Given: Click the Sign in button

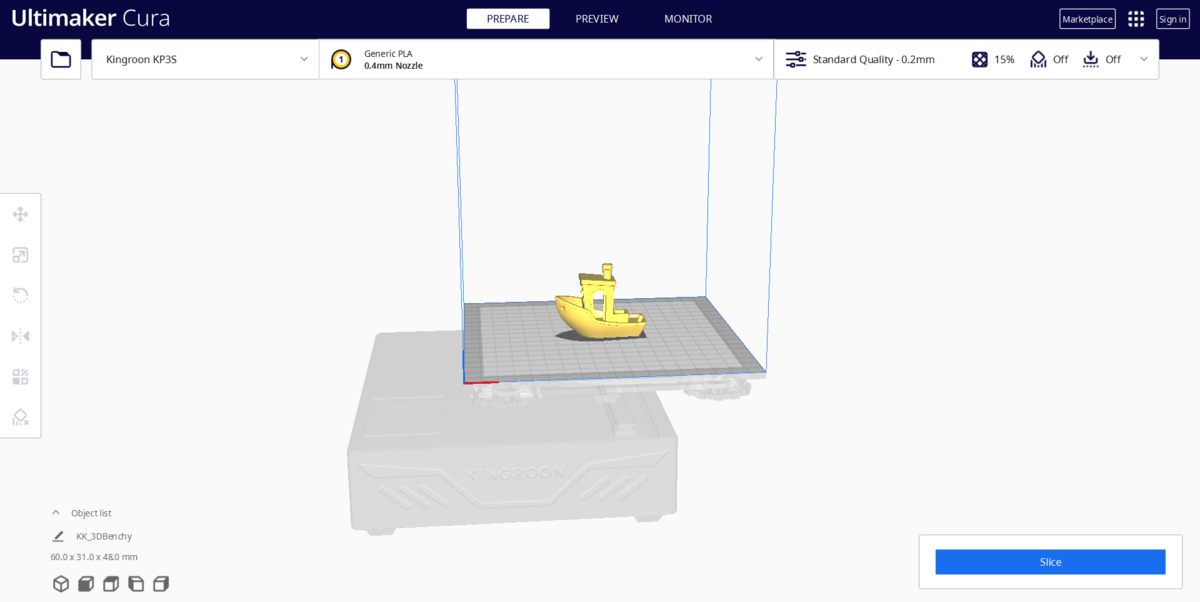Looking at the screenshot, I should (1173, 19).
